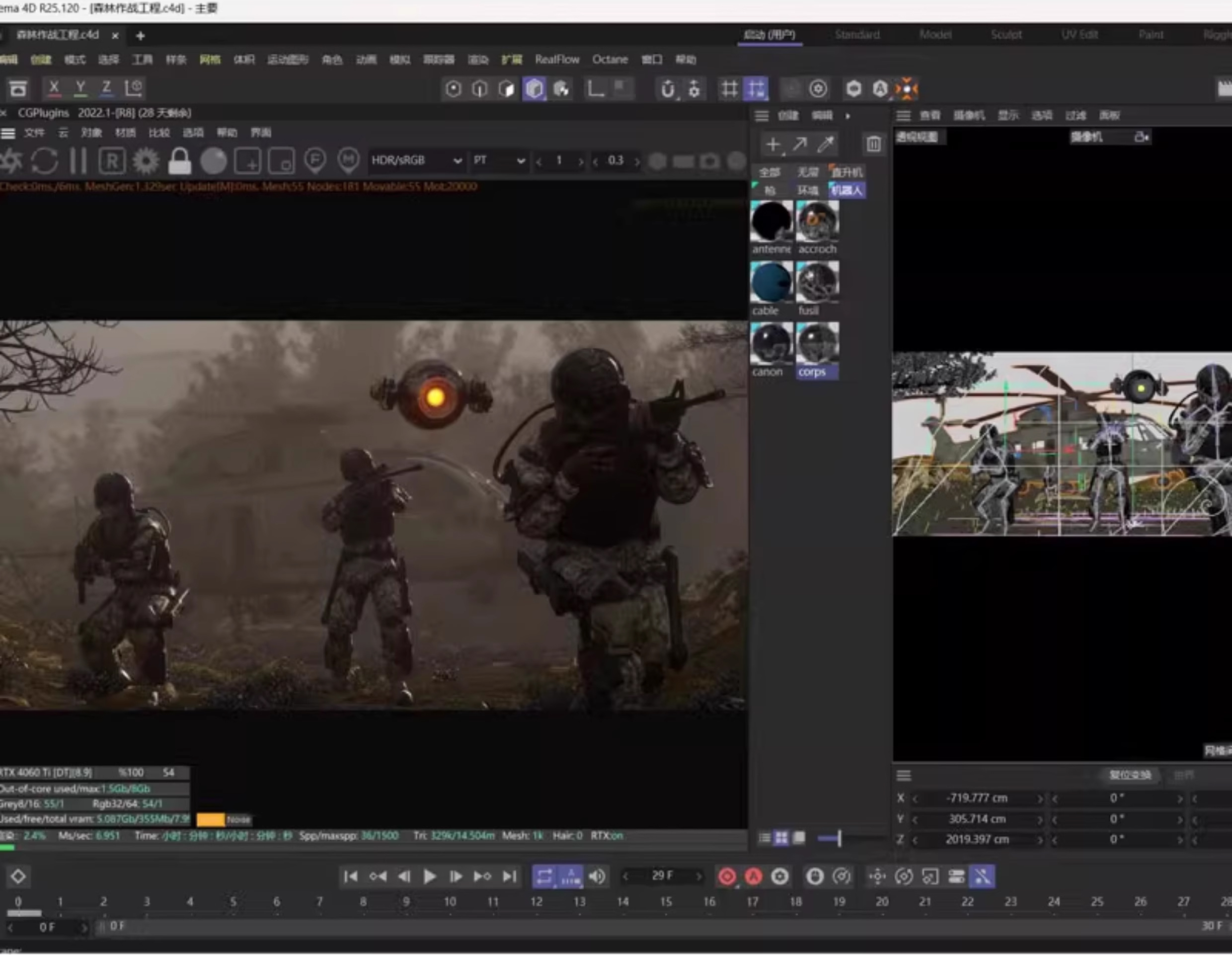The image size is (1232, 955).
Task: Switch to the 全部 material layer tab
Action: (770, 172)
